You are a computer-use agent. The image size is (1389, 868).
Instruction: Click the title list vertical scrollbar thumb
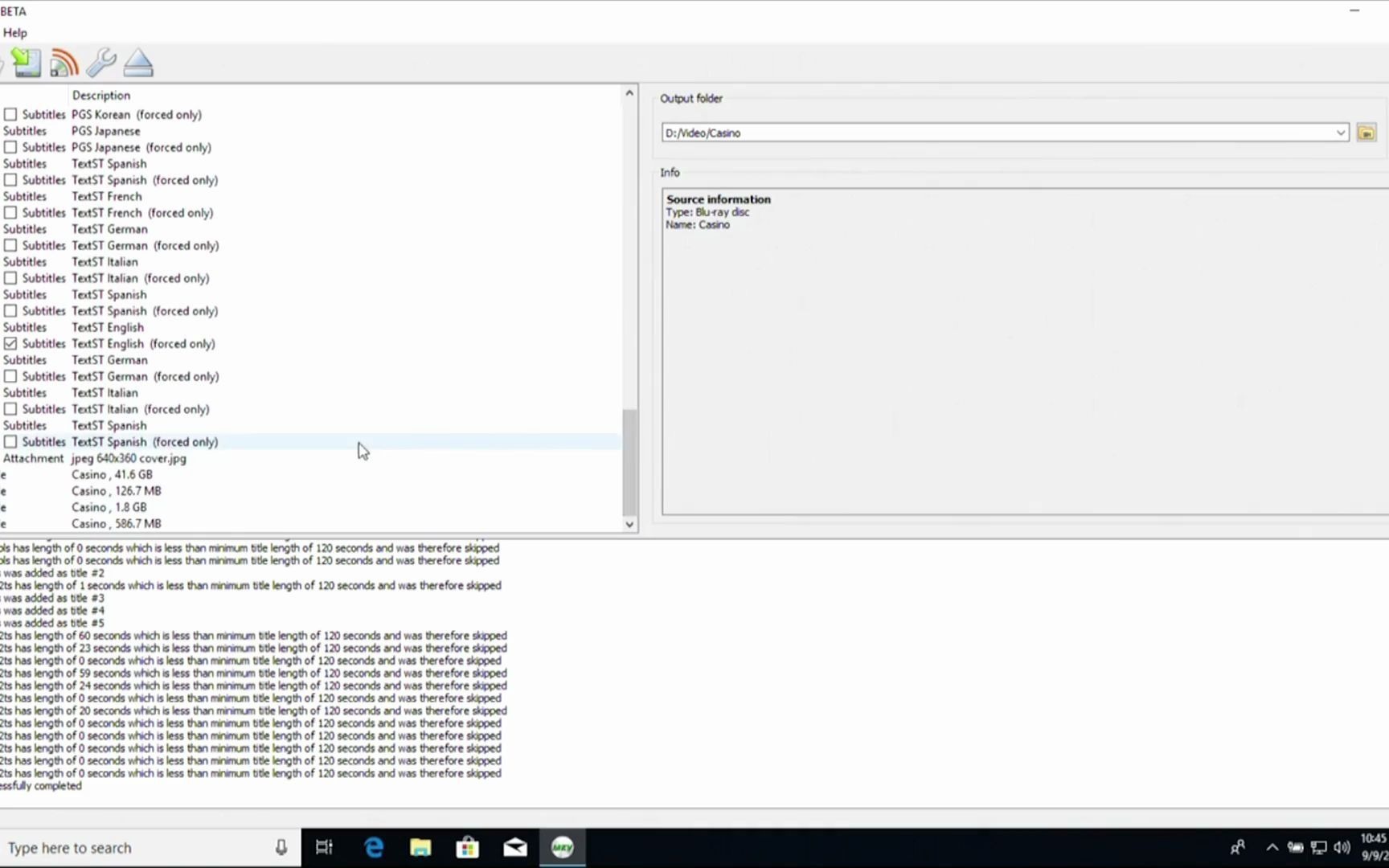point(629,462)
